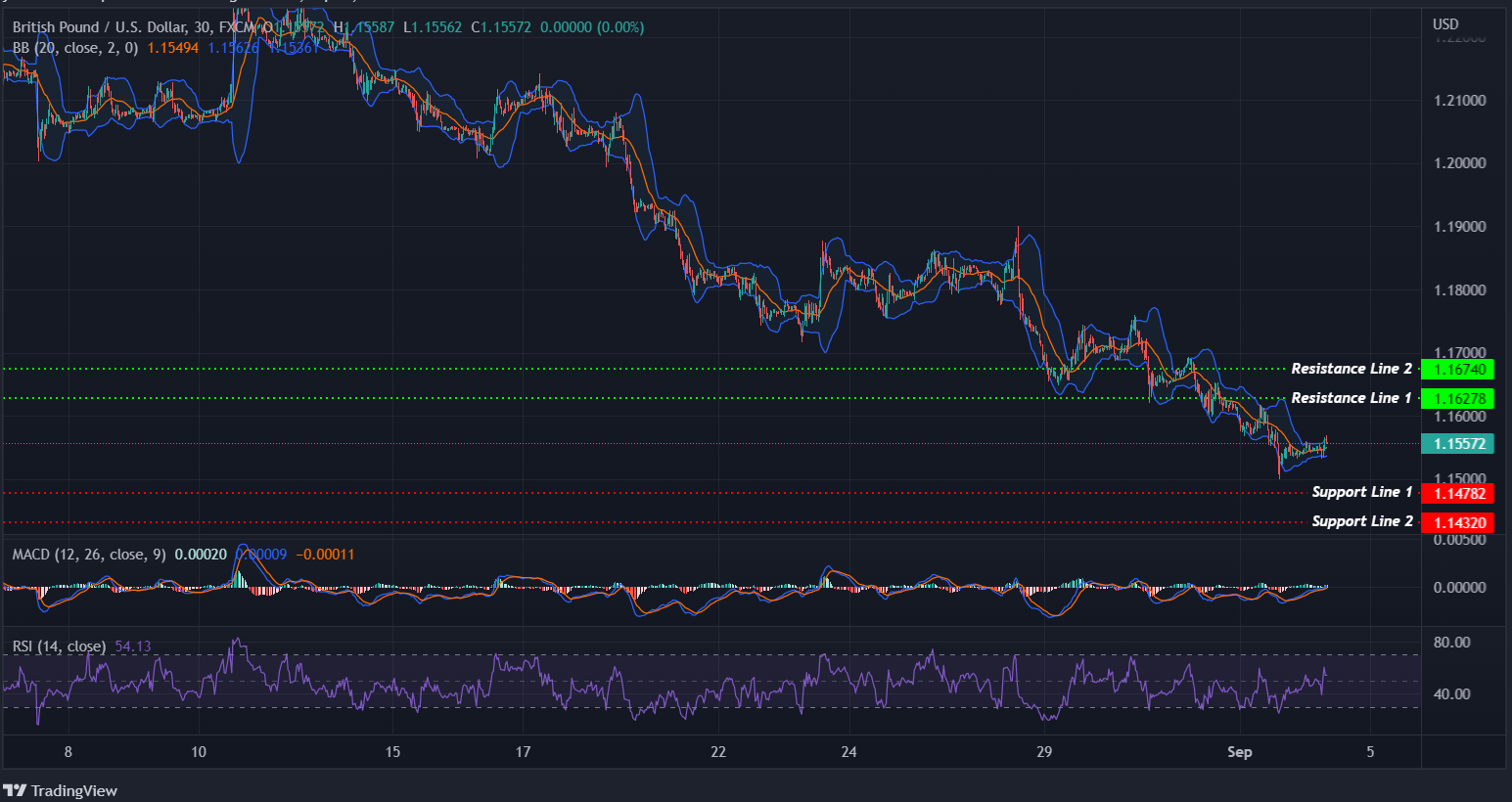Click the RSI reading 54.13
The width and height of the screenshot is (1512, 802).
pyautogui.click(x=132, y=646)
